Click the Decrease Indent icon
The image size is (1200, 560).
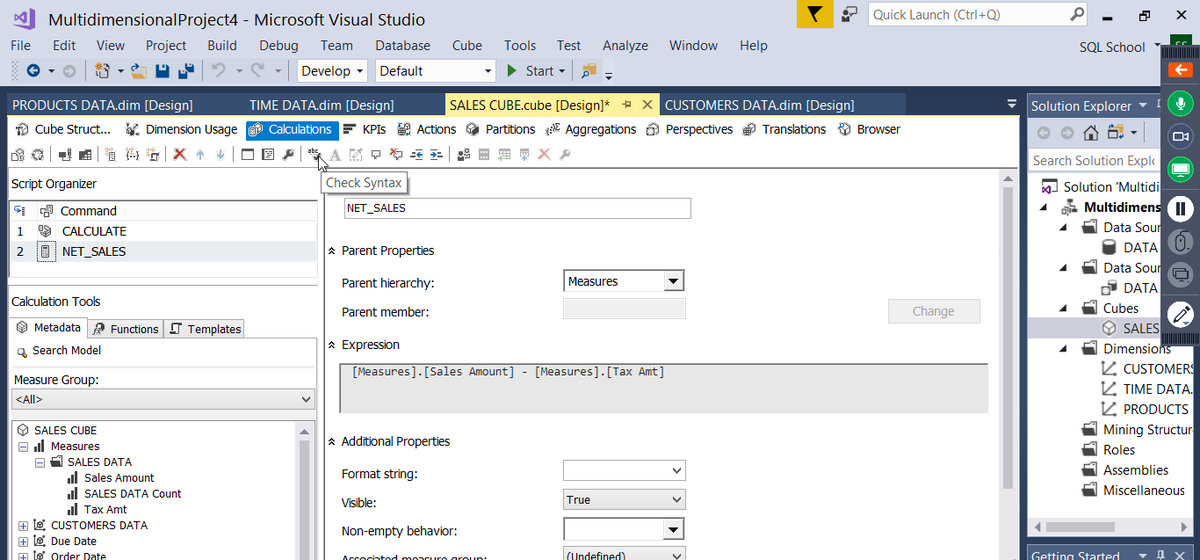point(417,155)
